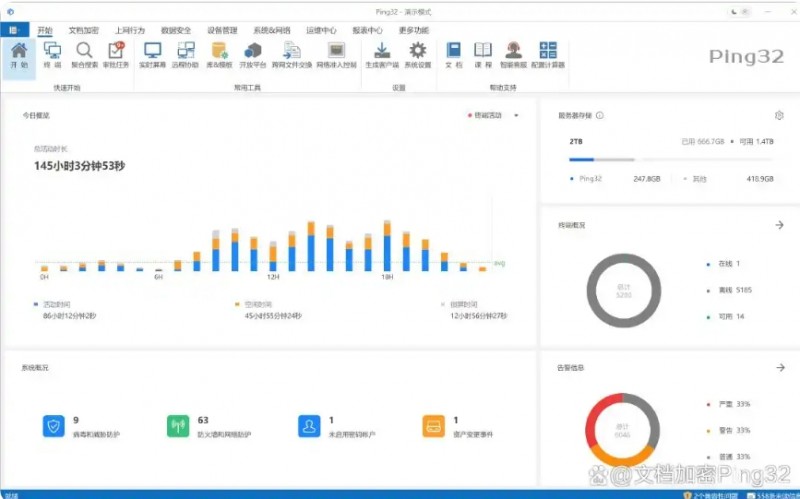Open 远程协助 remote assistance tool
800x499 pixels.
coord(186,54)
